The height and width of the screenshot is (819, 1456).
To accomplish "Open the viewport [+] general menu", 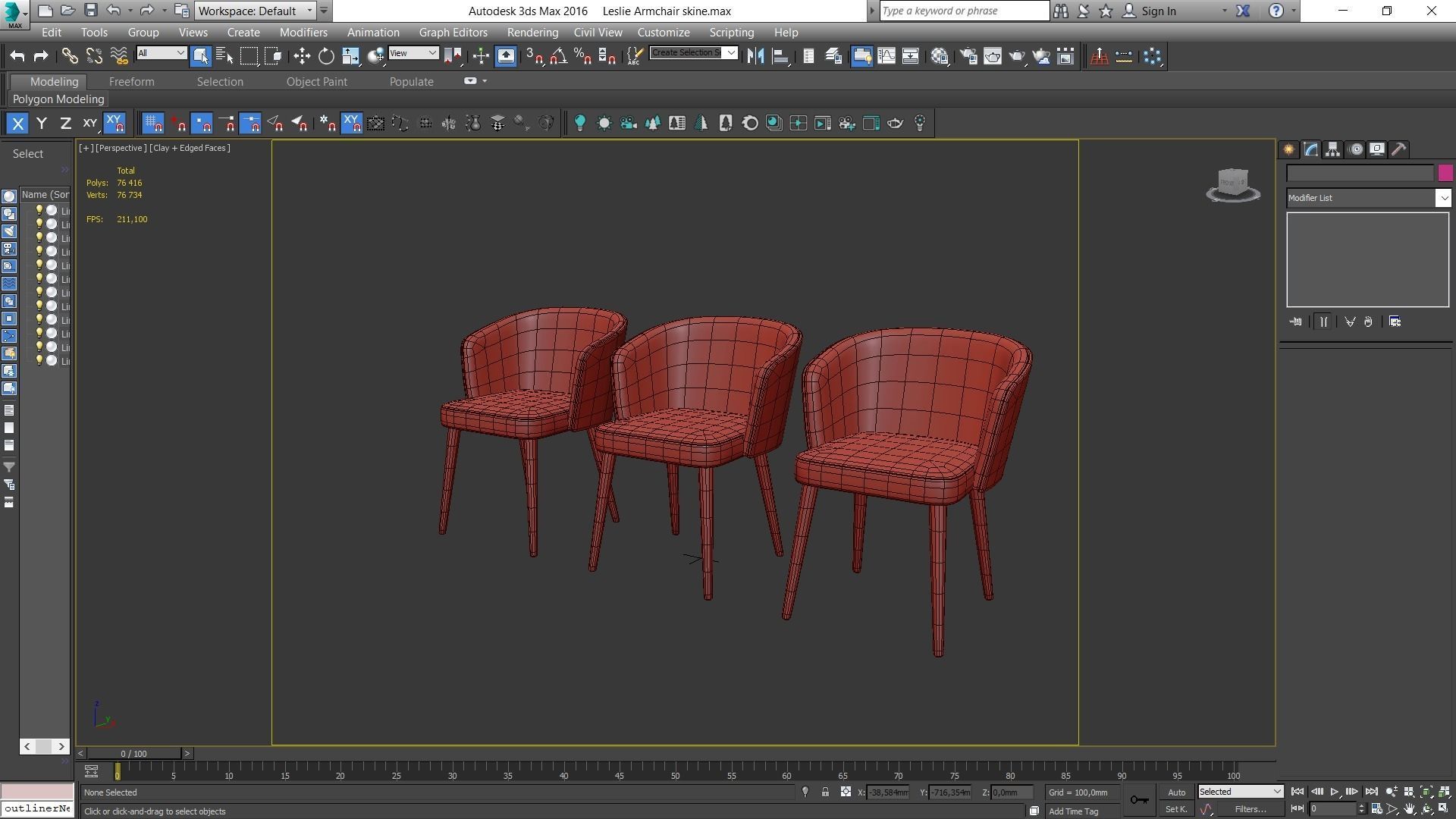I will (x=86, y=148).
